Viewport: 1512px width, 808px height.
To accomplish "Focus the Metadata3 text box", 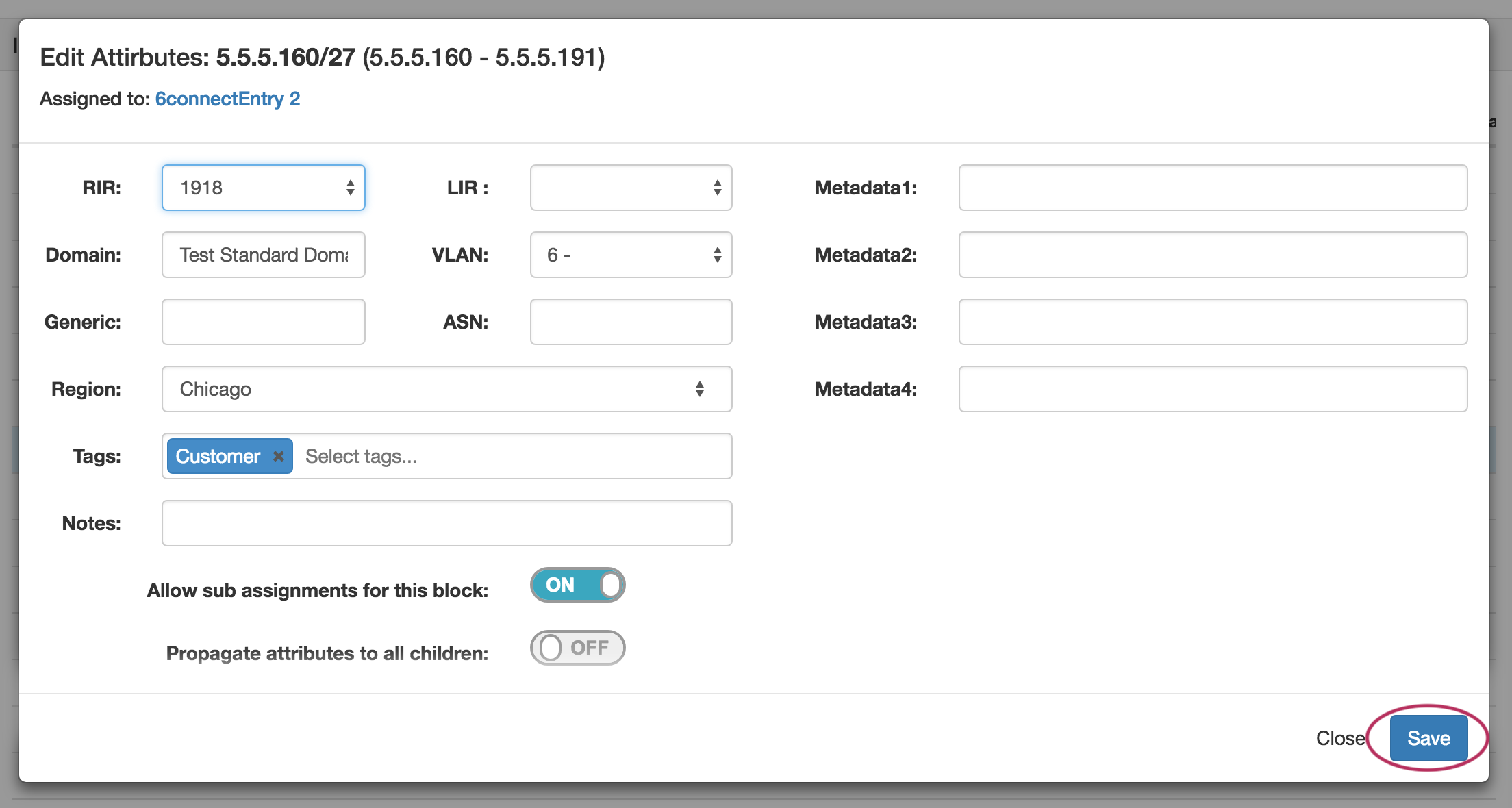I will click(x=1213, y=322).
